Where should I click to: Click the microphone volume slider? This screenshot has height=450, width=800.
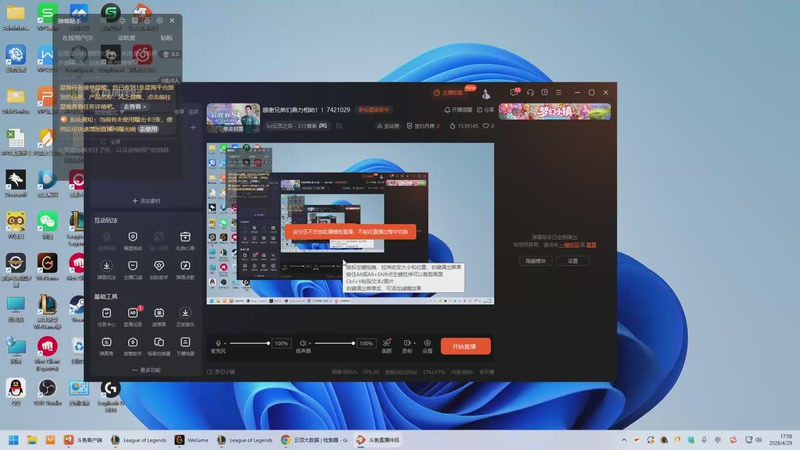coord(248,343)
